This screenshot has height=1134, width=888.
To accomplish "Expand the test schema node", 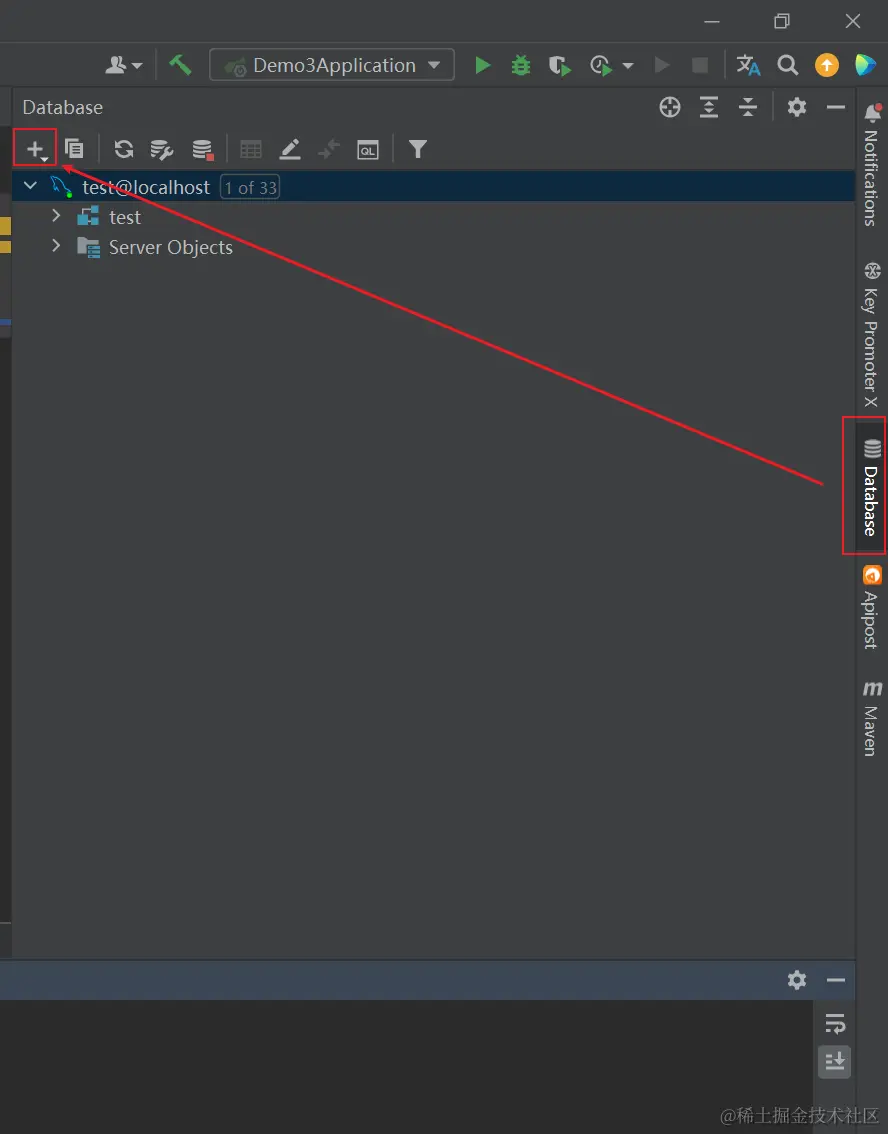I will pyautogui.click(x=56, y=216).
